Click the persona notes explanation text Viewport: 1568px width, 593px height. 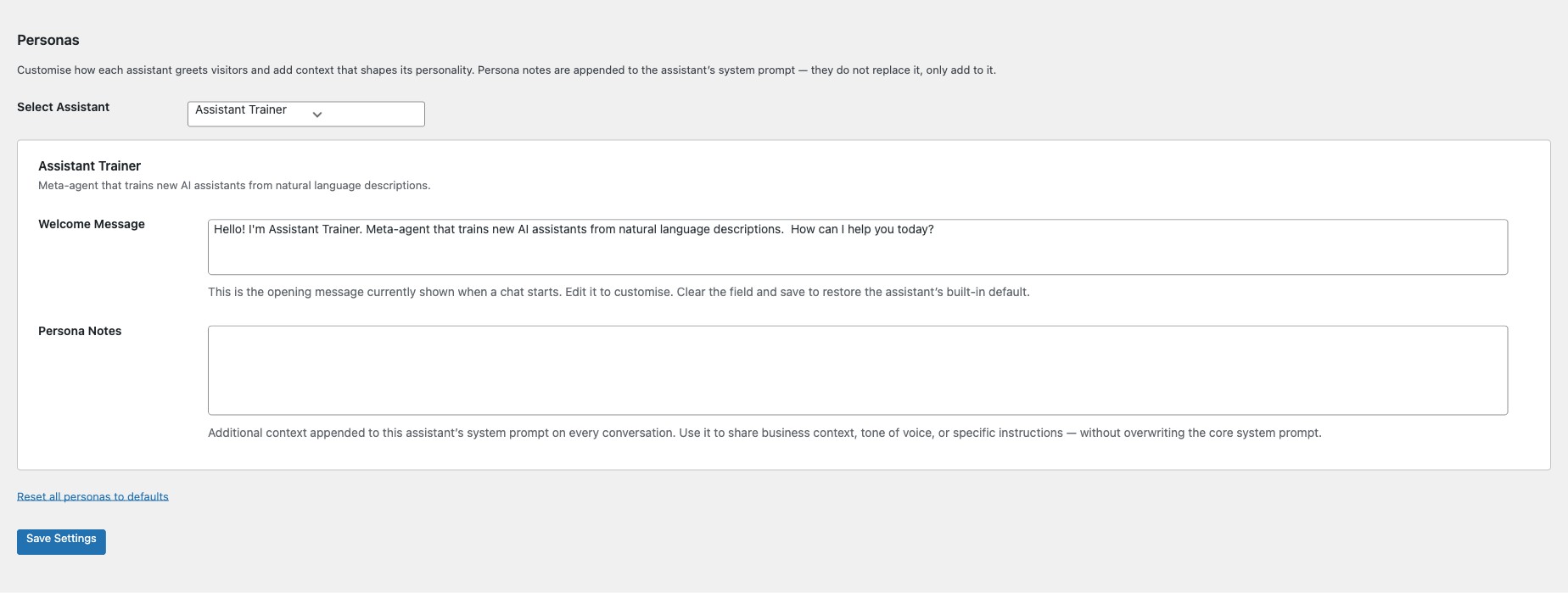tap(764, 432)
